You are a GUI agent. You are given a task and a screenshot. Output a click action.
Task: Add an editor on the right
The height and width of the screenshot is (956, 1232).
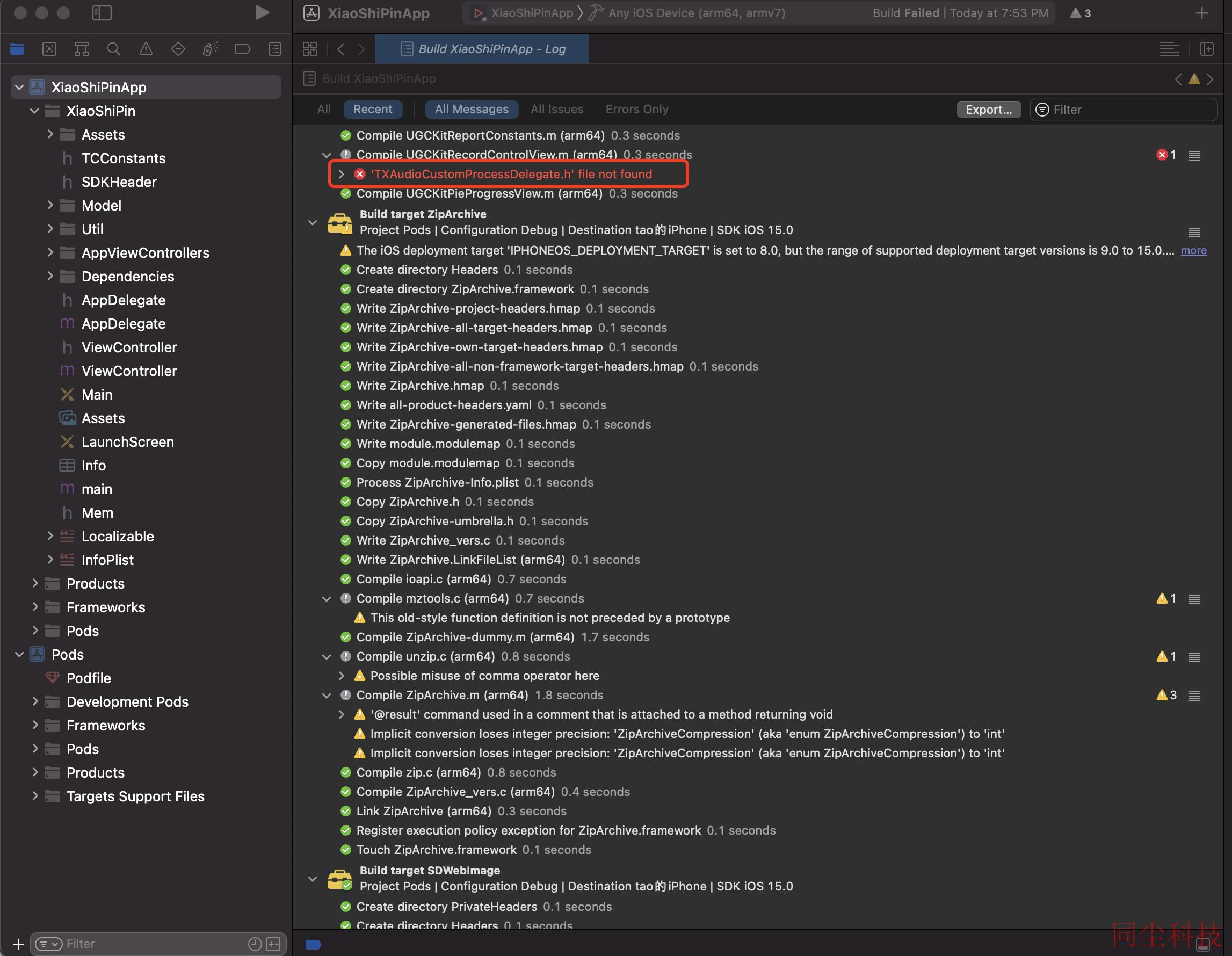1207,49
